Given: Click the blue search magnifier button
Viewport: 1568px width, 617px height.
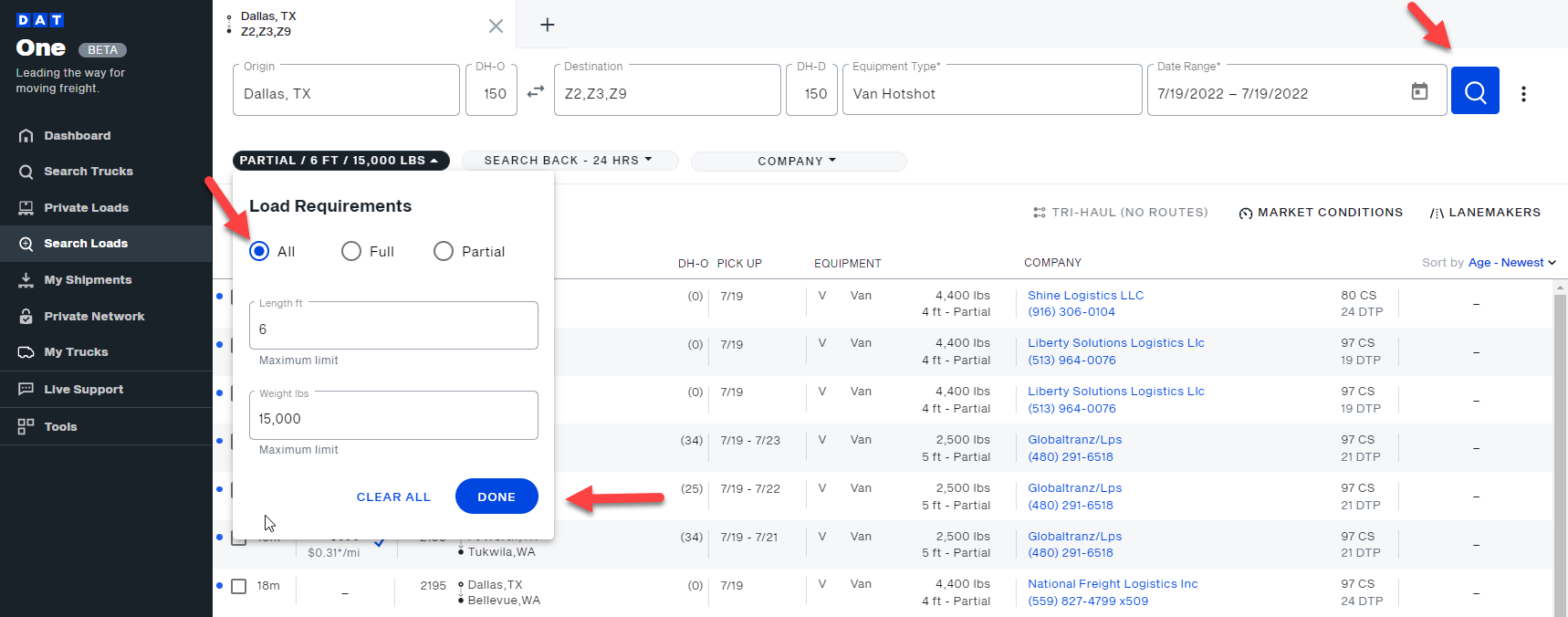Looking at the screenshot, I should tap(1475, 90).
